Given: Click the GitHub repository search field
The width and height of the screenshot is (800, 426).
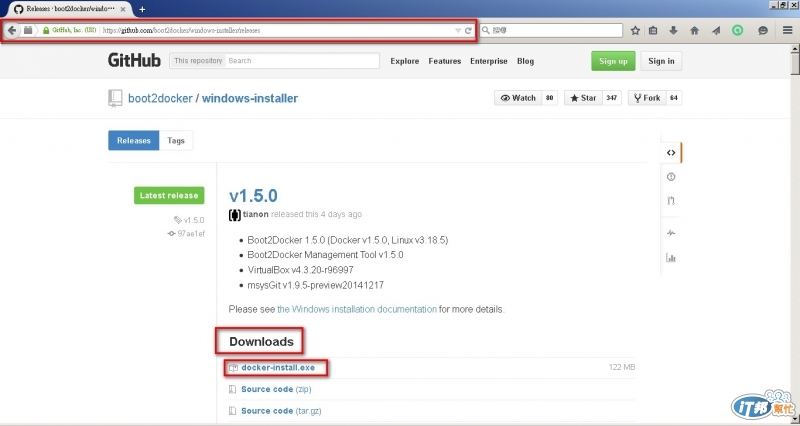Looking at the screenshot, I should [x=303, y=61].
